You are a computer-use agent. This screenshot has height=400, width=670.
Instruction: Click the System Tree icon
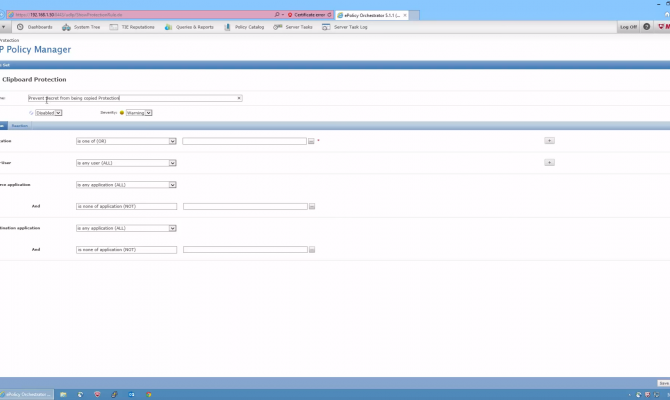pos(66,27)
